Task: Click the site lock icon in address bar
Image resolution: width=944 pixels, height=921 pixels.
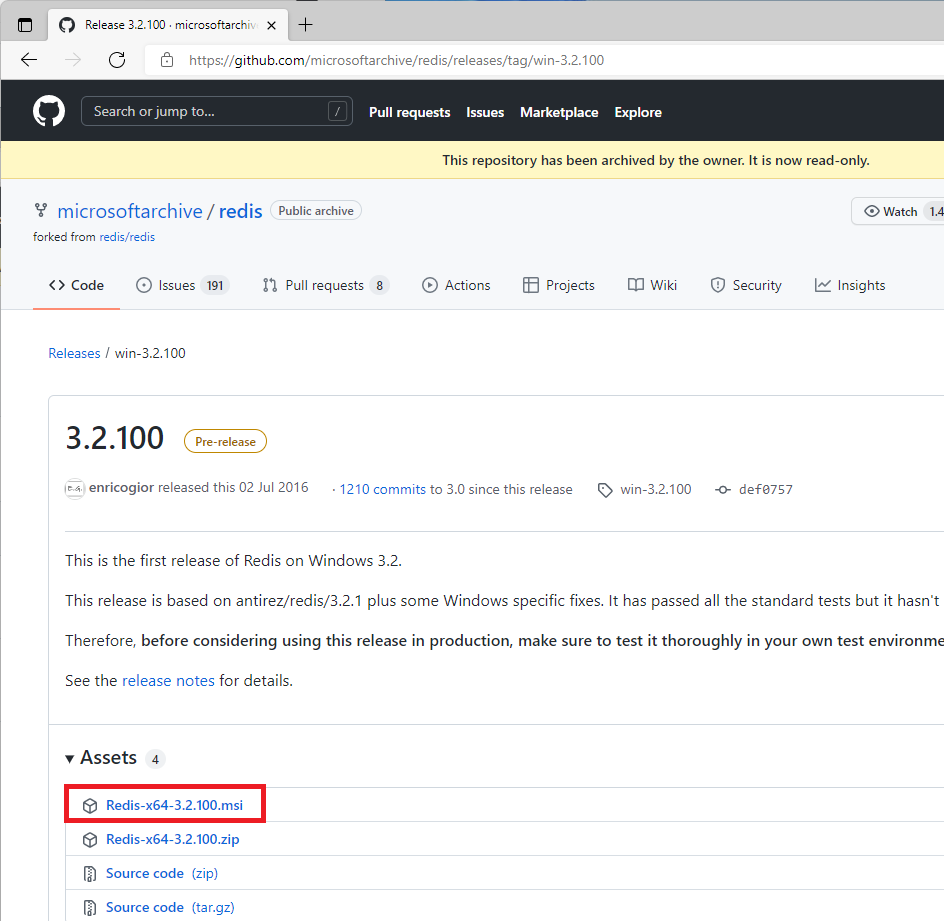Action: [x=167, y=60]
